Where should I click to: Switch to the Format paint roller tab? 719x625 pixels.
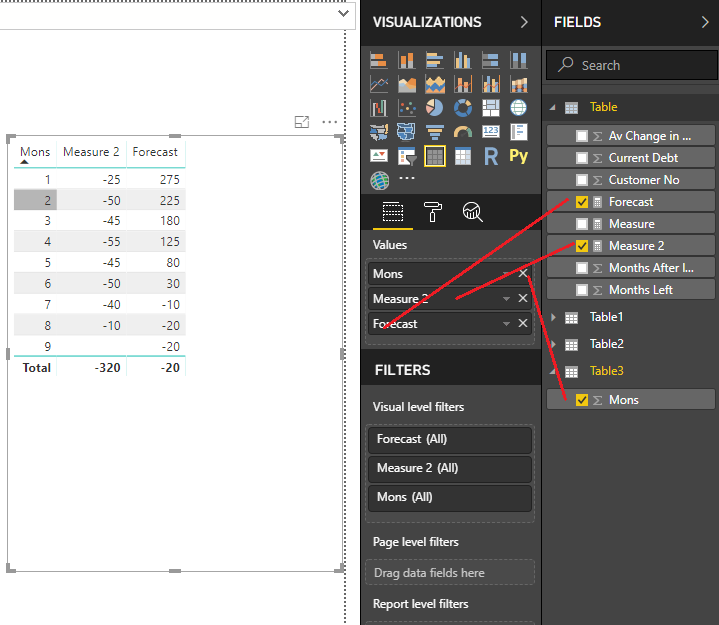tap(432, 212)
